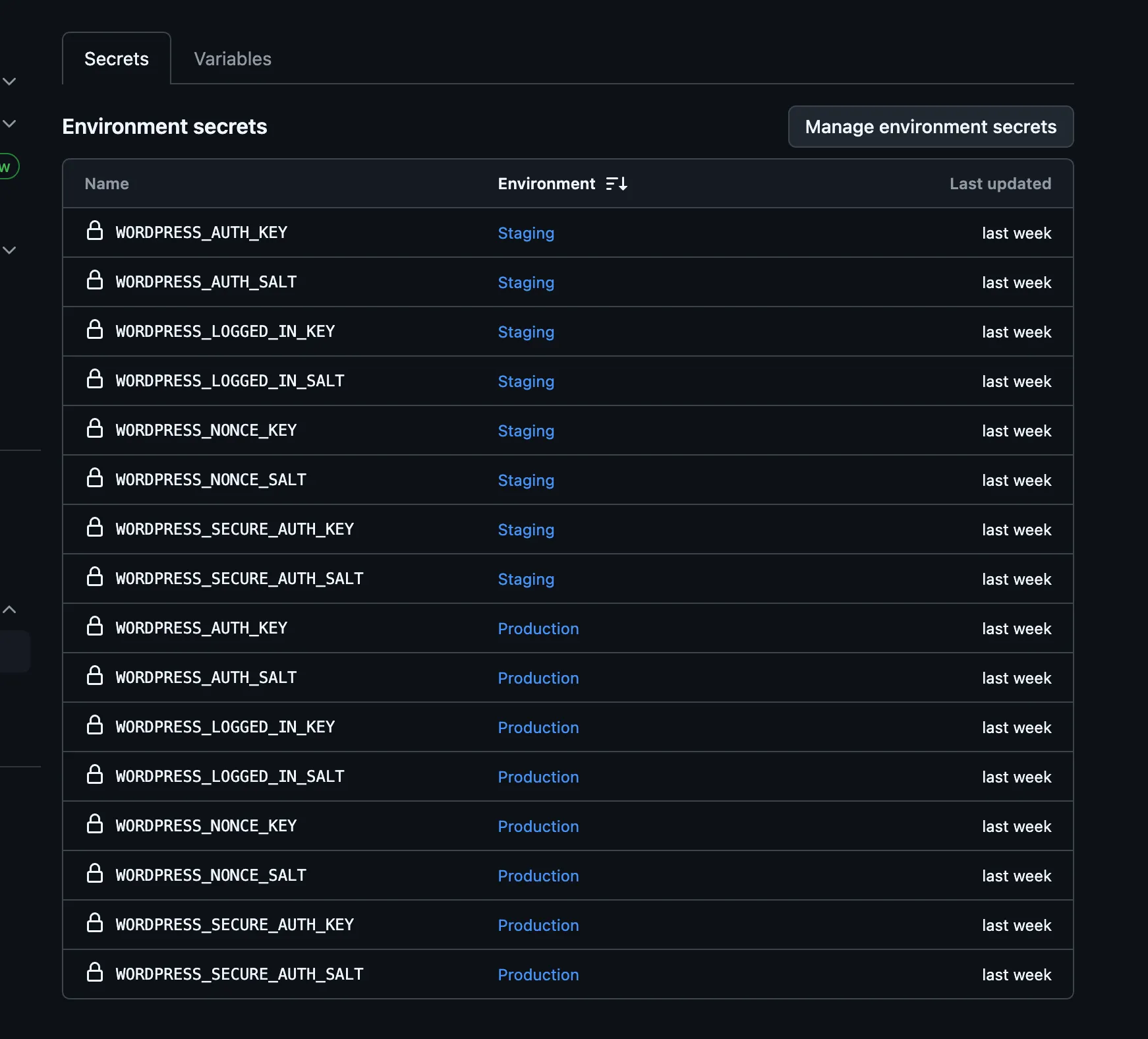The width and height of the screenshot is (1148, 1039).
Task: Follow Production link for WORDPRESS_NONCE_KEY
Action: tap(538, 827)
